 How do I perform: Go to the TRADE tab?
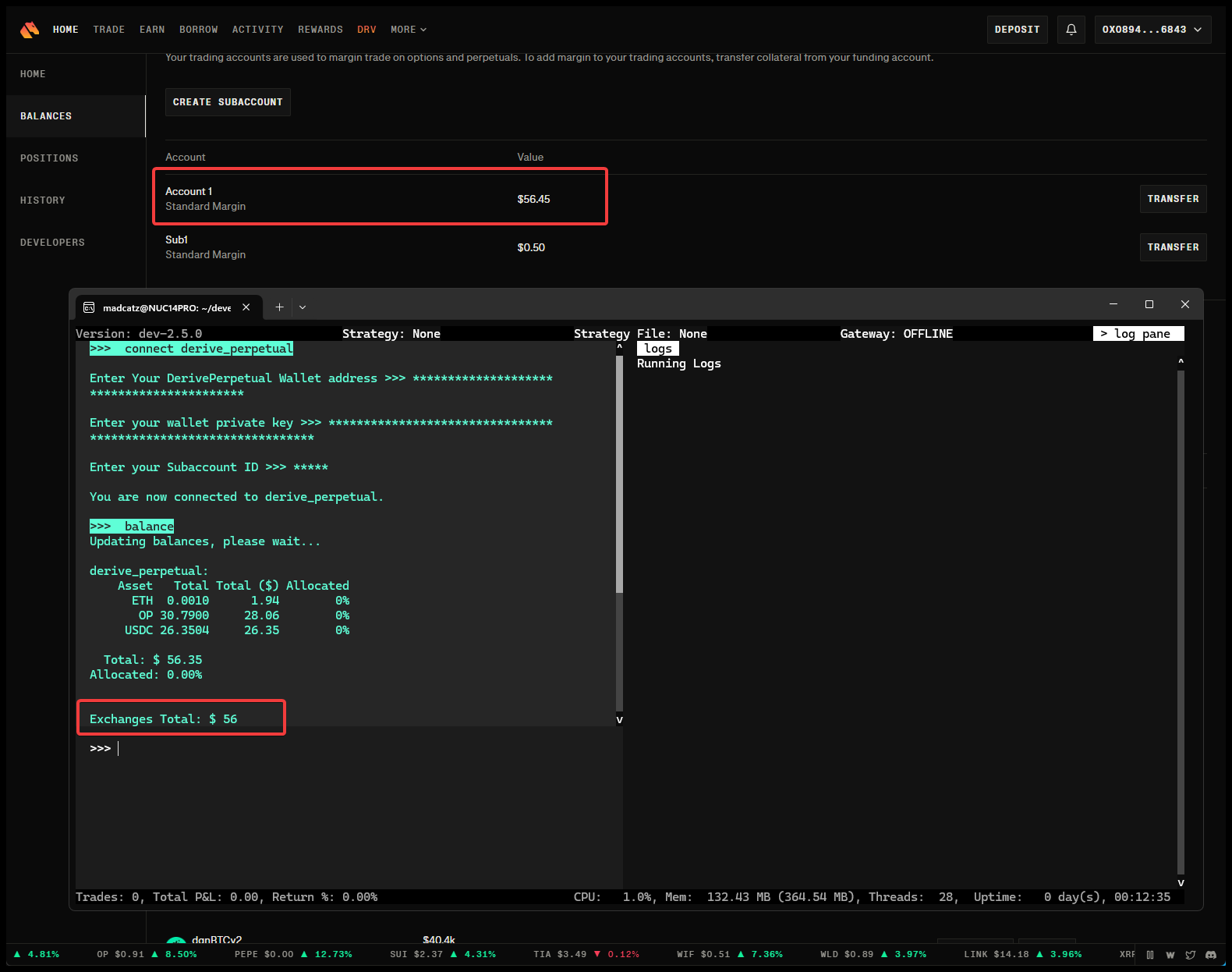point(109,30)
